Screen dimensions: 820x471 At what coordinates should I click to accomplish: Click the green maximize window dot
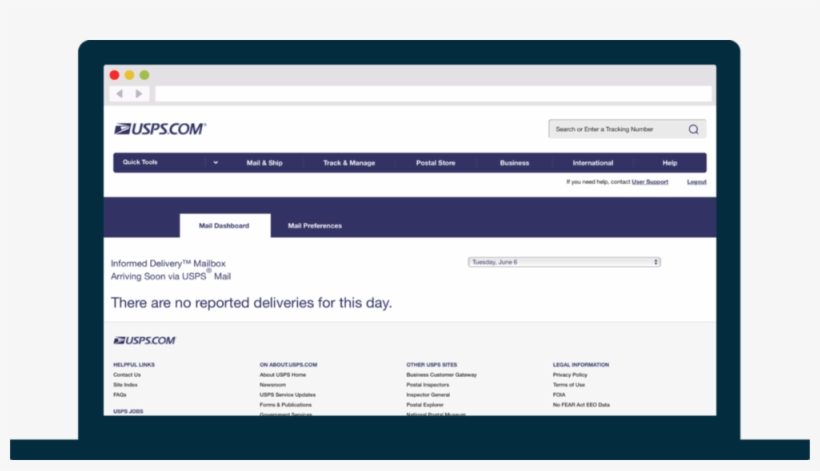(x=144, y=75)
